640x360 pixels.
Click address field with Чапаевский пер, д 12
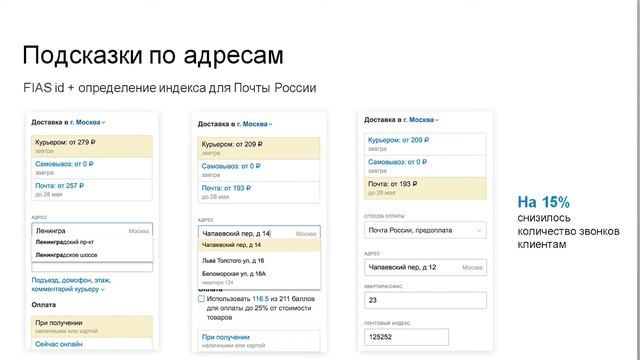(425, 267)
